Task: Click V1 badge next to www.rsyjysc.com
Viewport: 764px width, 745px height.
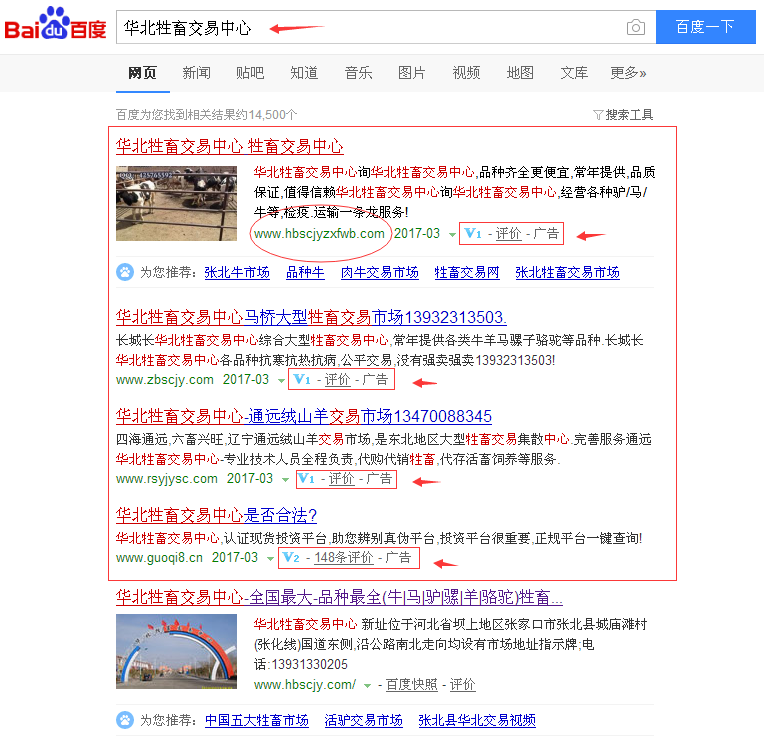Action: tap(306, 478)
